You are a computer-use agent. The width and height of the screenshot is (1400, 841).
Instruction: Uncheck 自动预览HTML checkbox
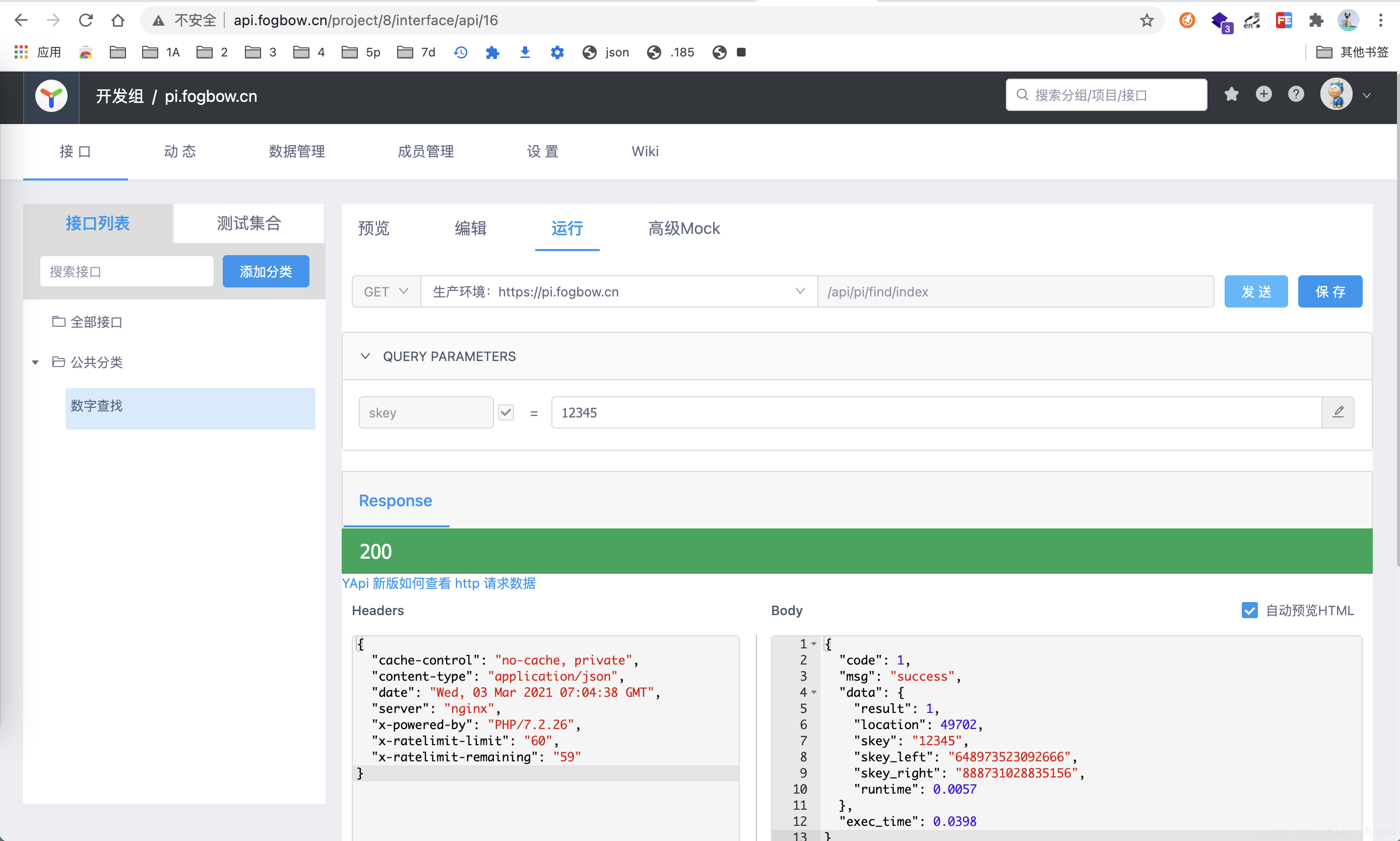[1249, 611]
